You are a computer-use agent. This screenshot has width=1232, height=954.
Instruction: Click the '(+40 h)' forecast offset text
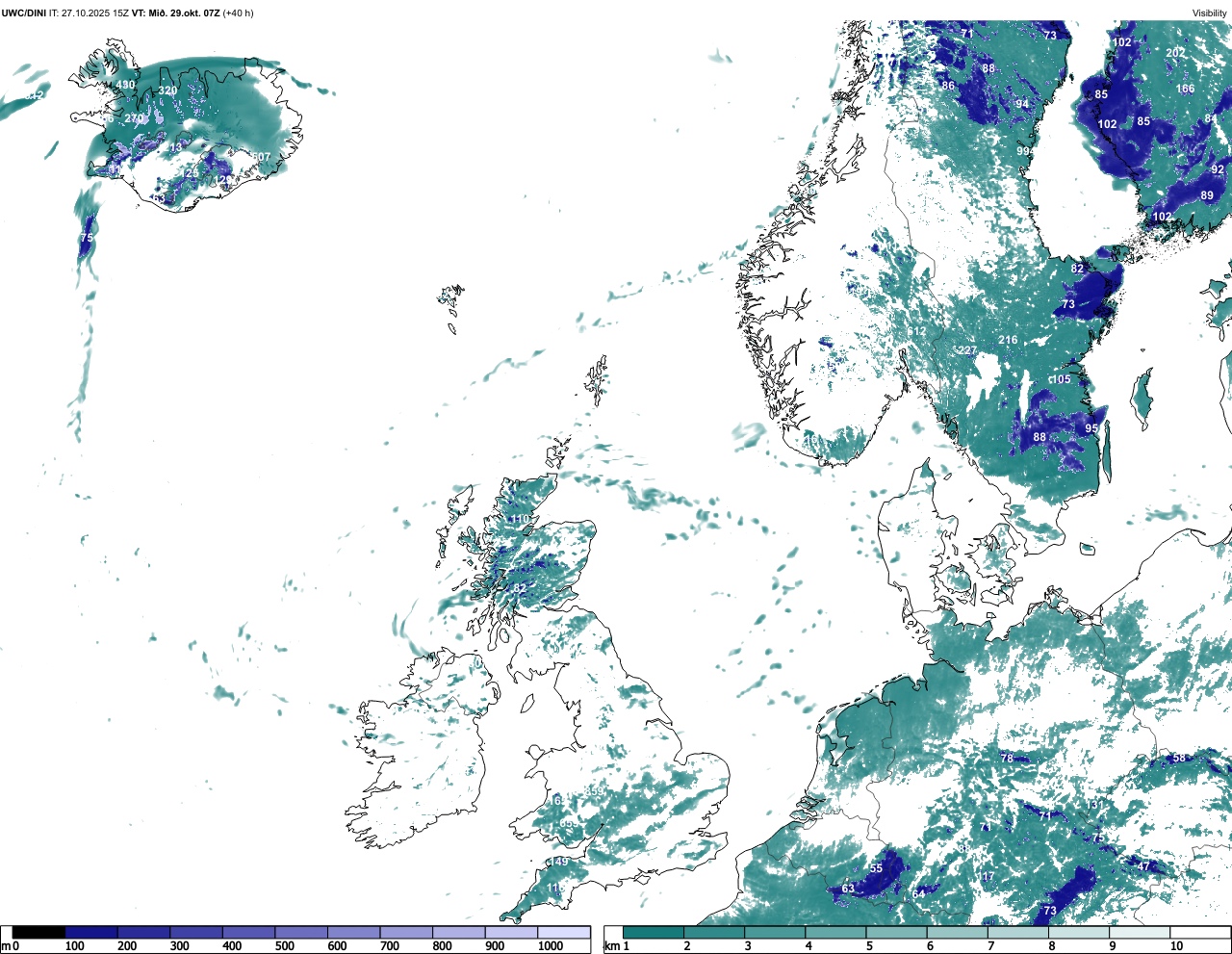coord(238,13)
